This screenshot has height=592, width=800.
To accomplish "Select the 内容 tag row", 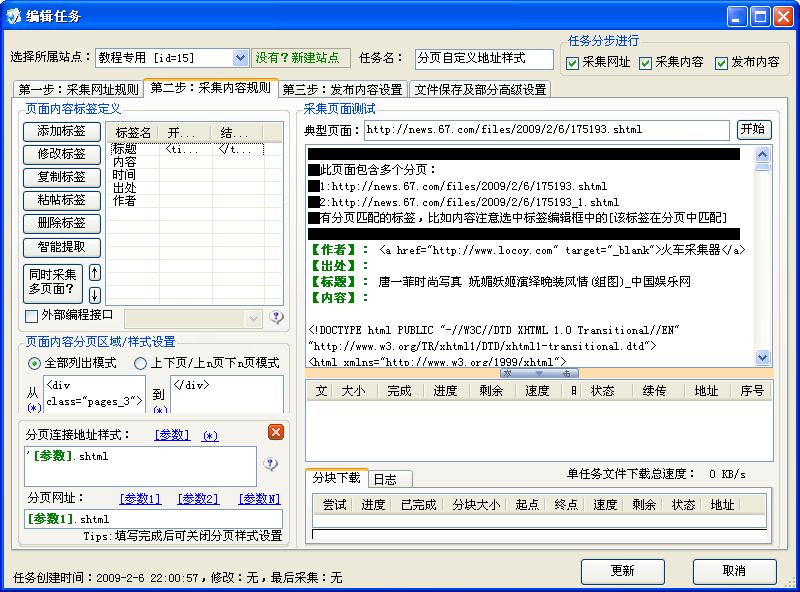I will coord(187,162).
